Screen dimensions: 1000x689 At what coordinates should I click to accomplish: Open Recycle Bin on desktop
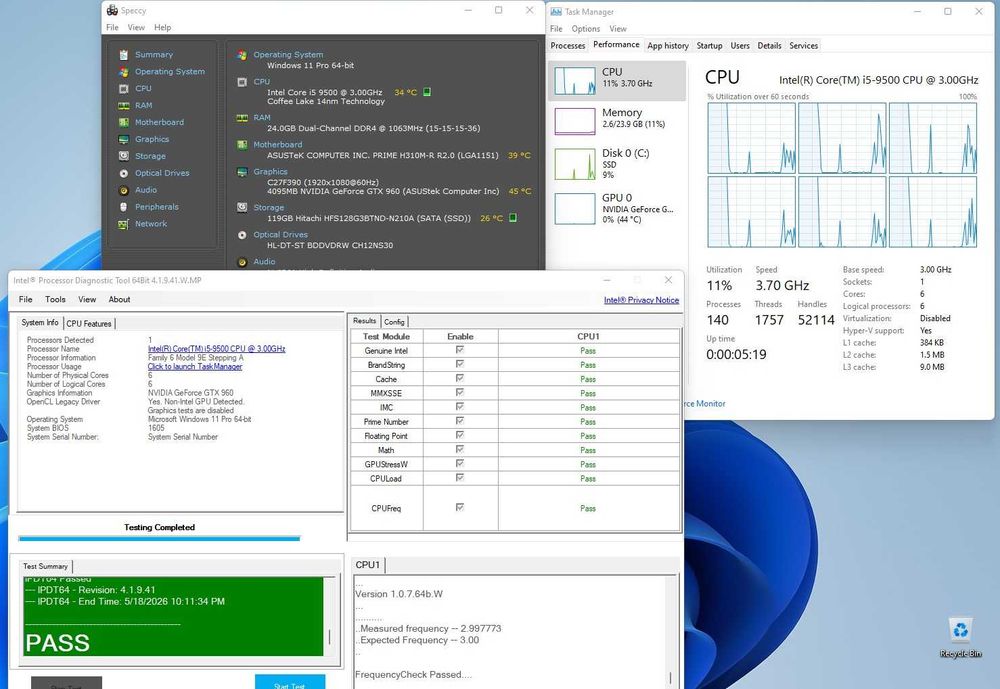(960, 637)
